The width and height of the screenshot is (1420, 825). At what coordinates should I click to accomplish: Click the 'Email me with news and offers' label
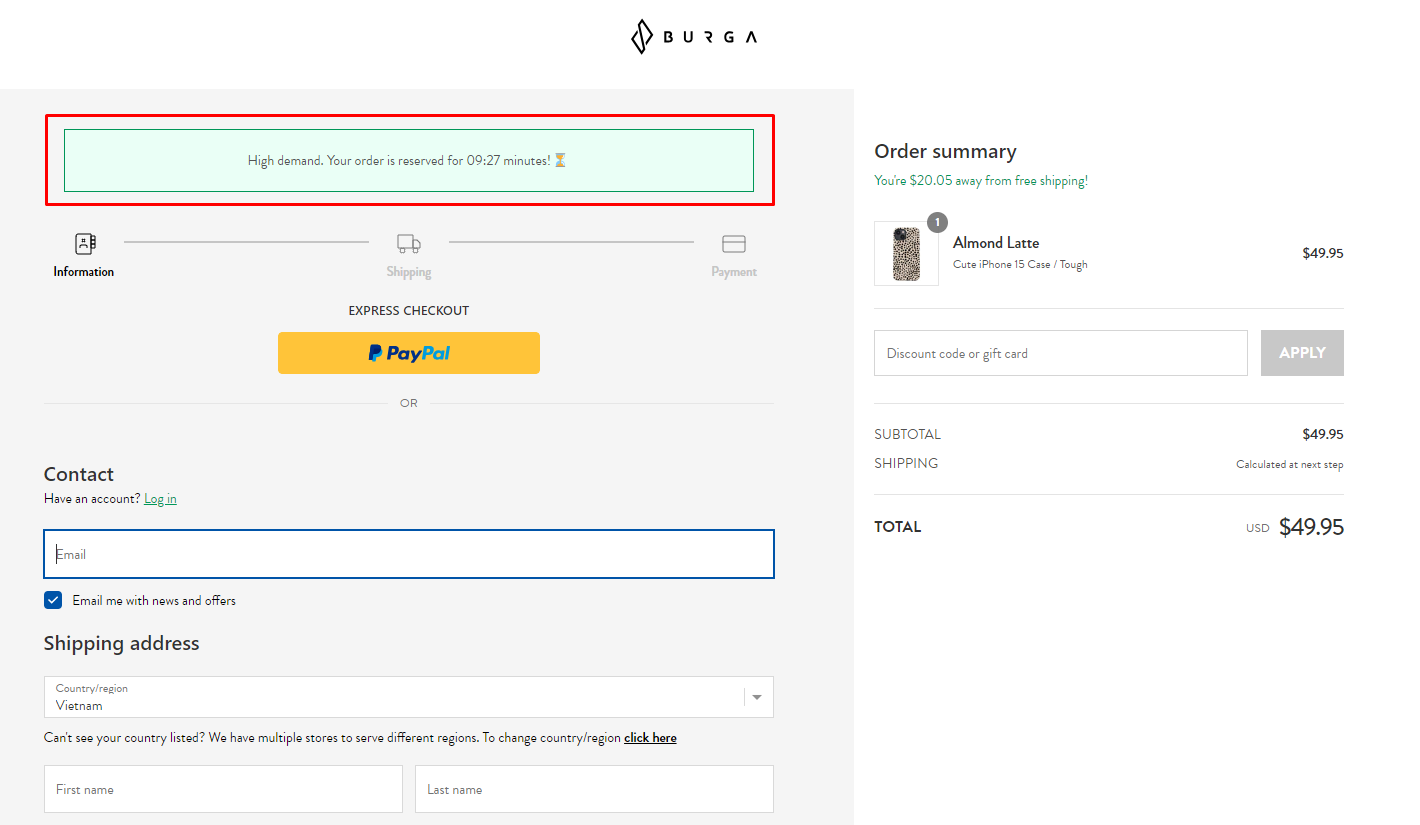click(154, 601)
